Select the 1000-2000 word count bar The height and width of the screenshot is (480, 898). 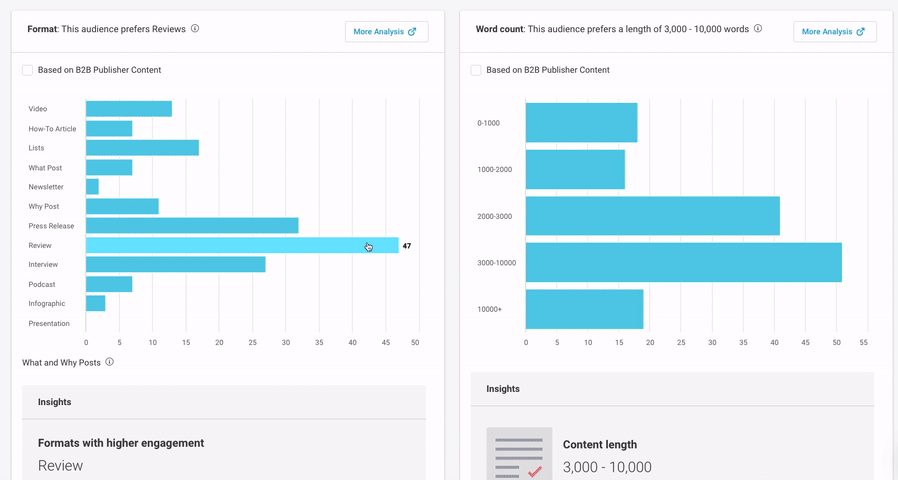click(575, 170)
